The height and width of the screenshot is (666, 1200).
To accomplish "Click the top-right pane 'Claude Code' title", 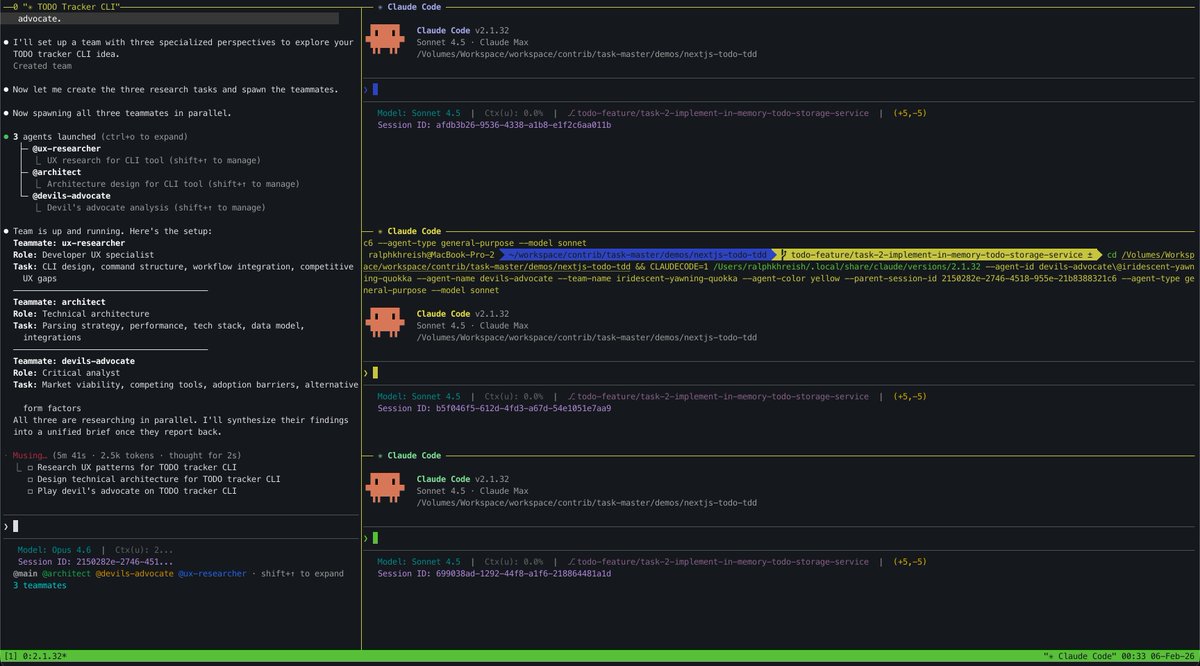I will coord(414,7).
